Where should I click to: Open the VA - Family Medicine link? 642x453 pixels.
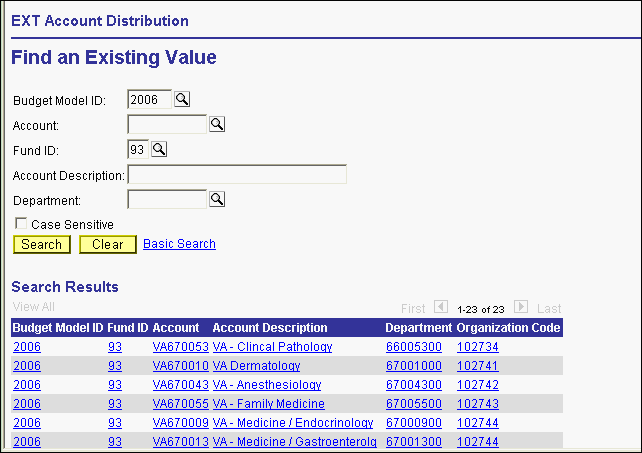point(268,404)
